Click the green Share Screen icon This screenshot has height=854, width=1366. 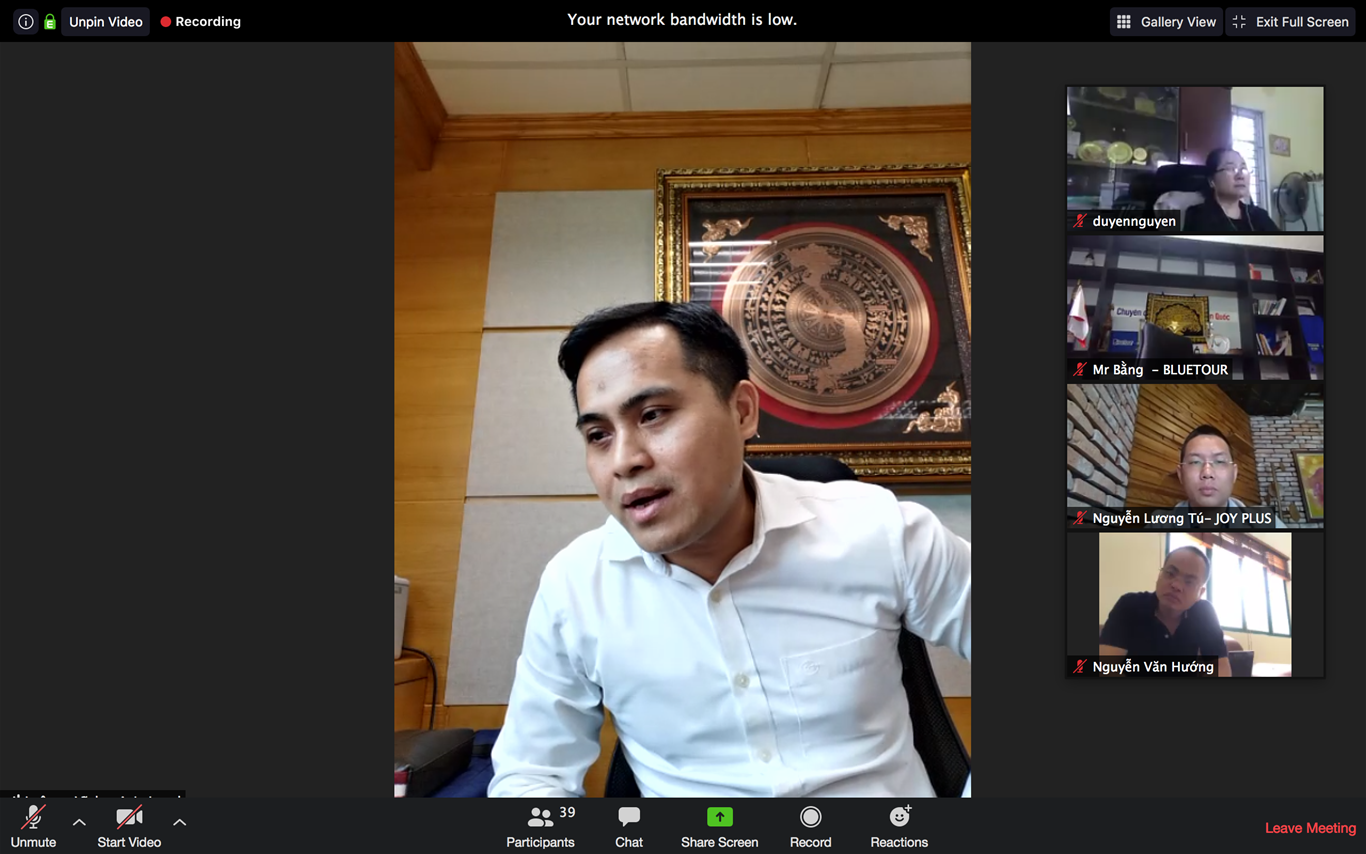point(719,817)
